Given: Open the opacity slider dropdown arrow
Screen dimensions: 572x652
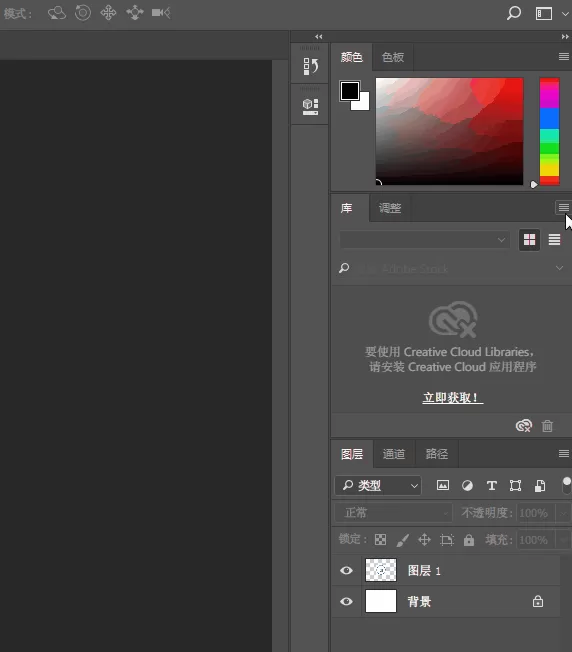Looking at the screenshot, I should click(563, 513).
